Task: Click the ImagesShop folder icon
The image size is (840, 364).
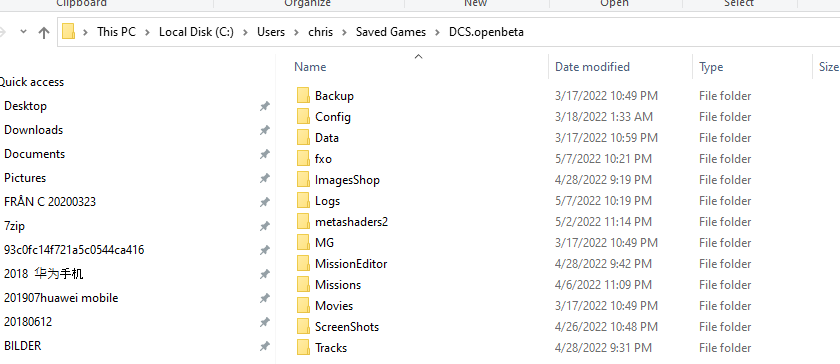Action: [x=303, y=180]
